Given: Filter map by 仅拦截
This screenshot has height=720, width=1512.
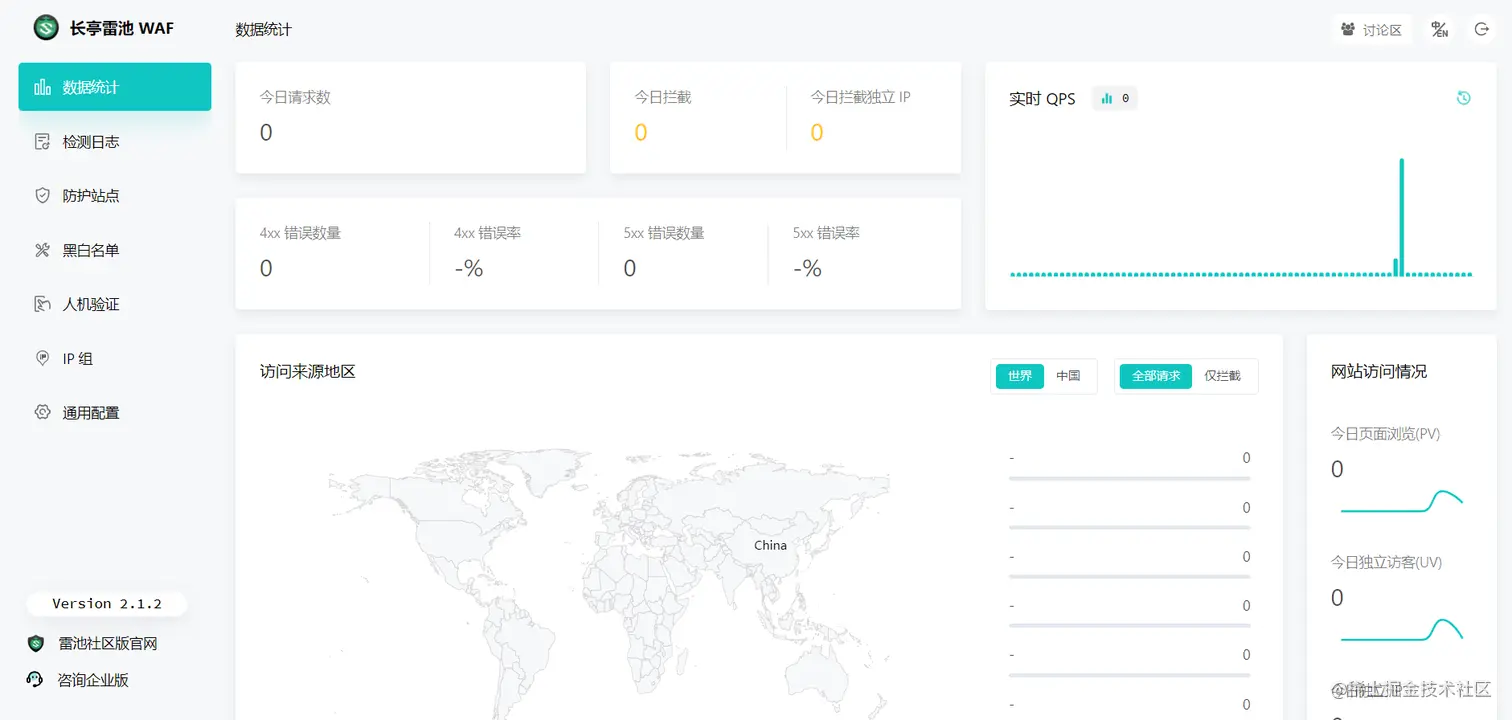Looking at the screenshot, I should point(1222,376).
